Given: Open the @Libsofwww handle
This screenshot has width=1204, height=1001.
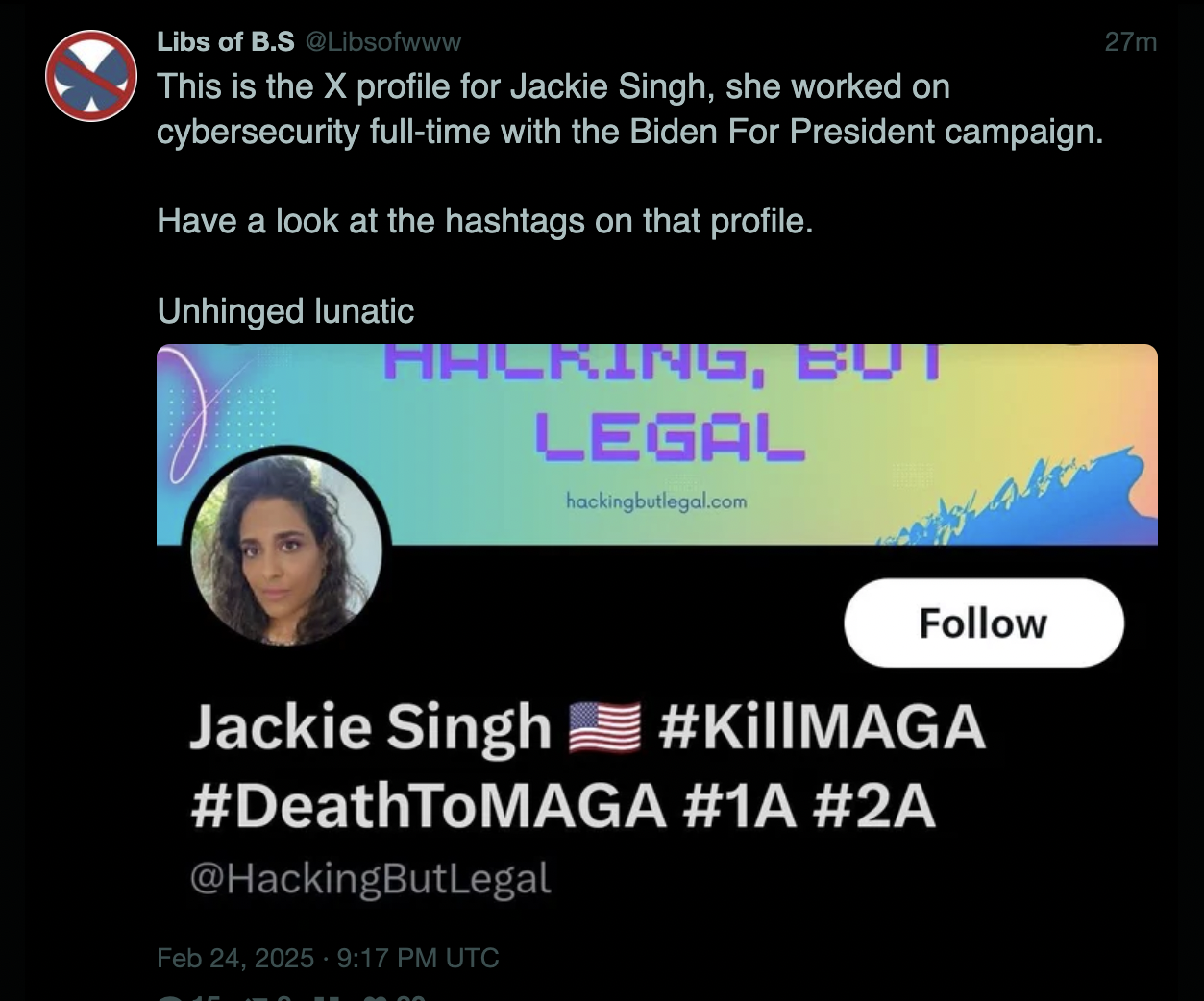Looking at the screenshot, I should click(x=383, y=41).
